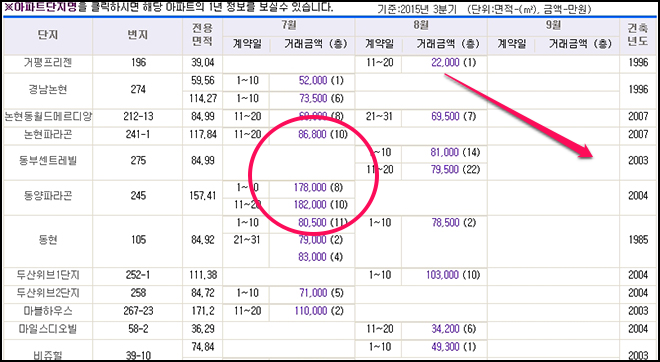Select the 171.2 area cell
The height and width of the screenshot is (362, 660).
[x=202, y=311]
